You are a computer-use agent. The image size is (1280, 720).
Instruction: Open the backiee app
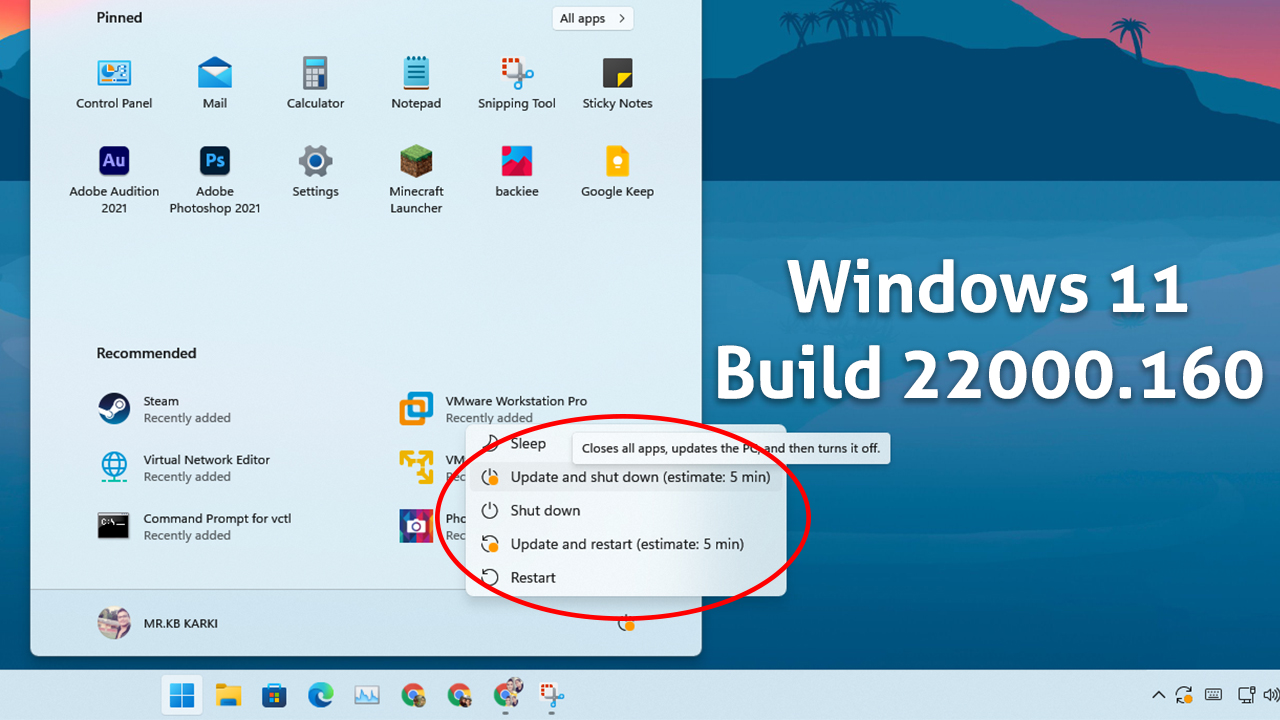coord(517,171)
